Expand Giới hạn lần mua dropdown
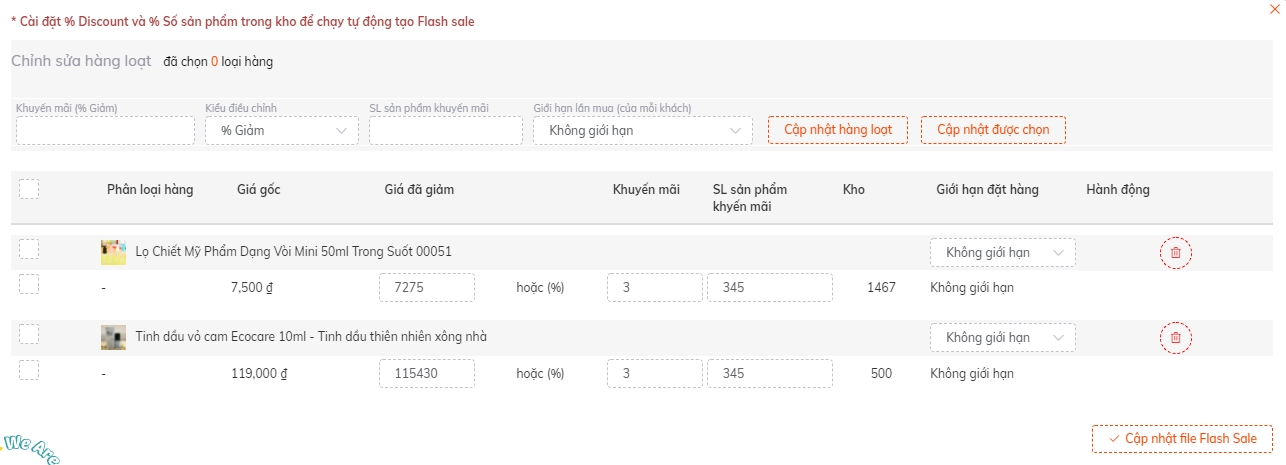The height and width of the screenshot is (465, 1286). click(643, 130)
